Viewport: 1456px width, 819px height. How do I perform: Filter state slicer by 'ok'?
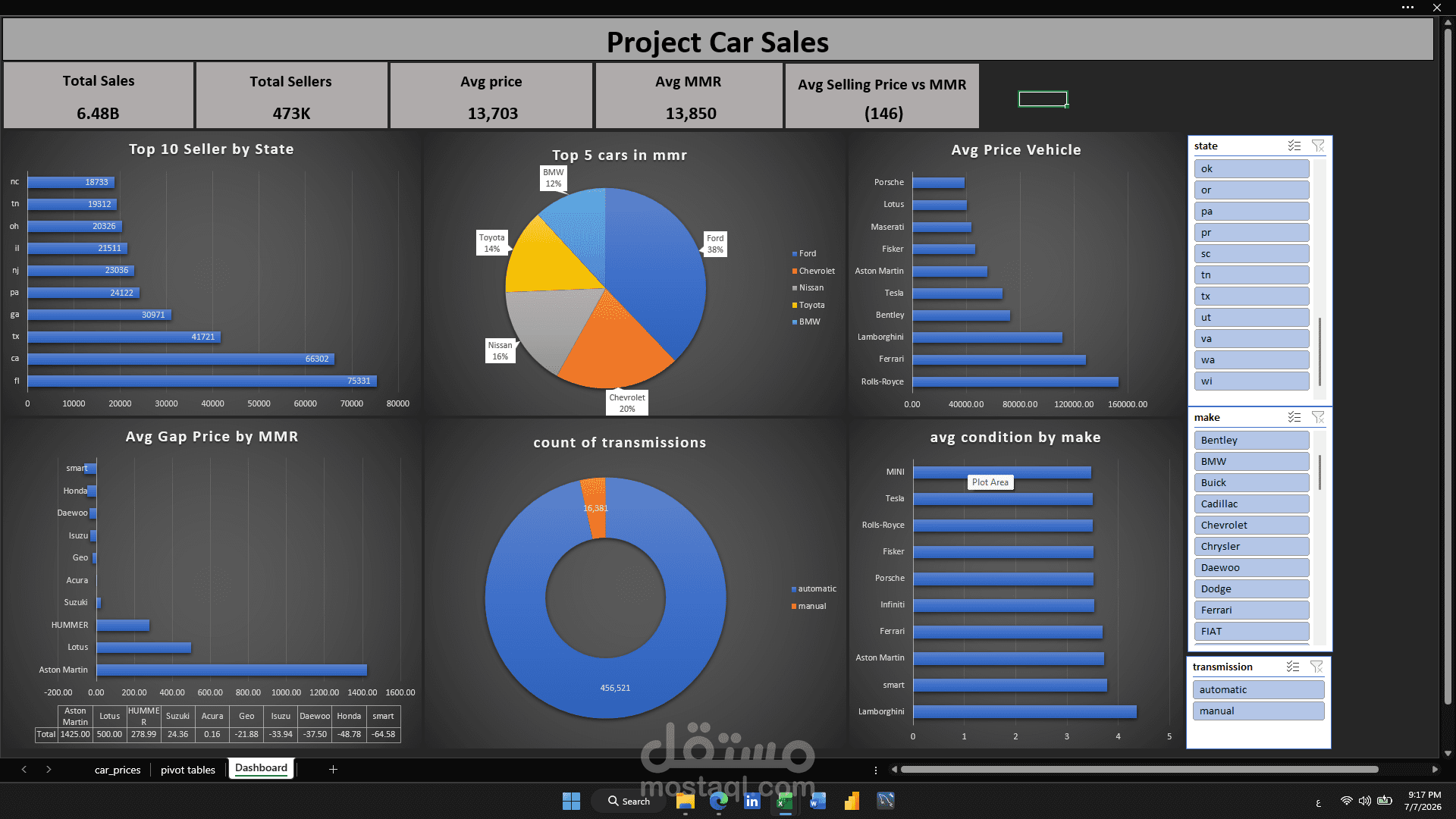pos(1251,169)
